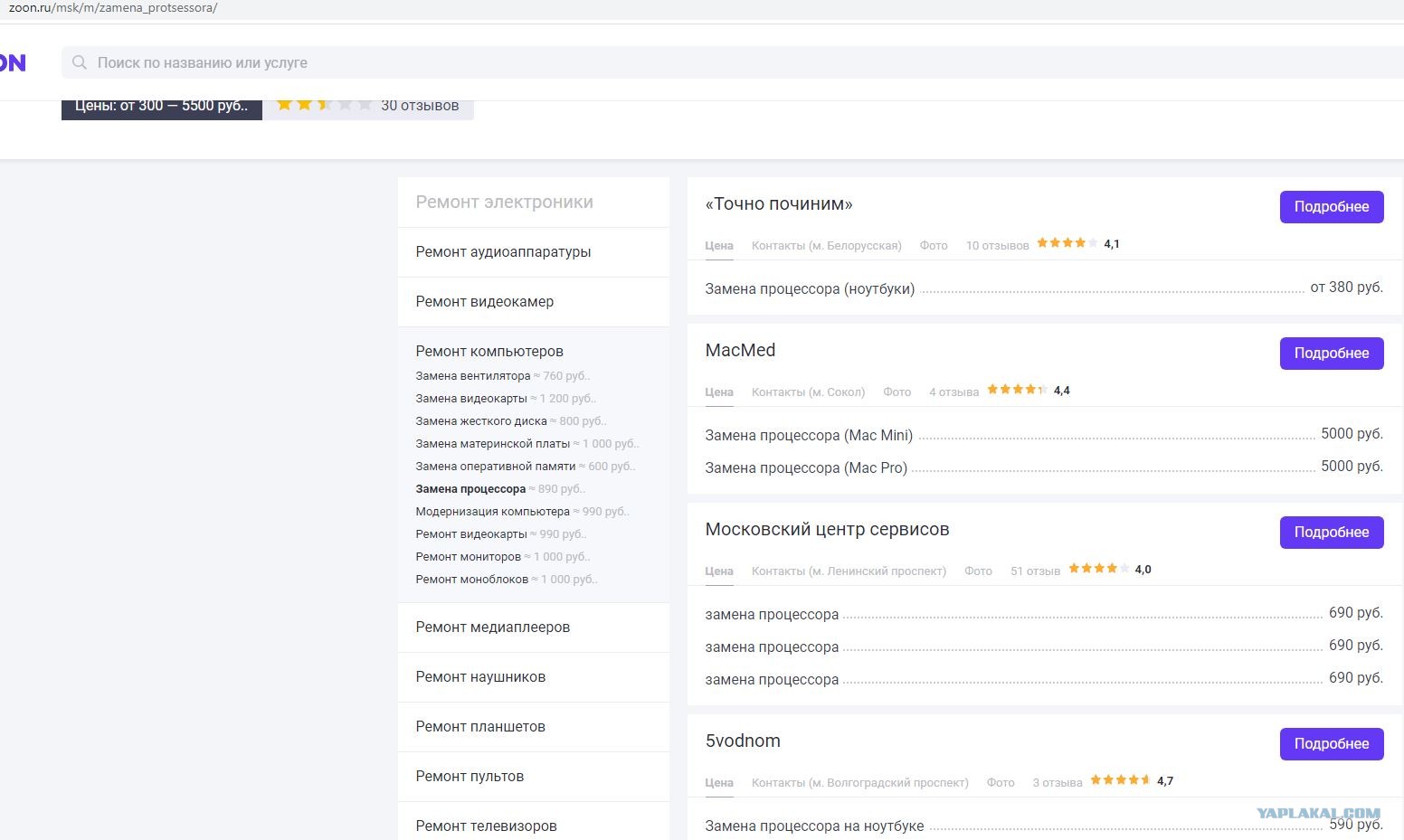Click Замена процессора (Mac Pro) row
The image size is (1404, 840).
[1044, 467]
